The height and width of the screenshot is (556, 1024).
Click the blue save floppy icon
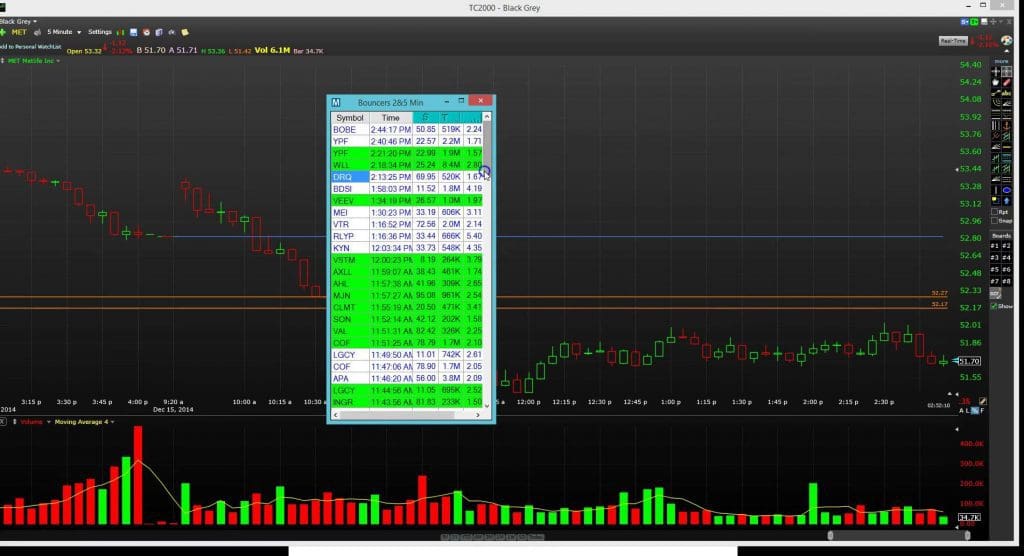click(x=133, y=32)
